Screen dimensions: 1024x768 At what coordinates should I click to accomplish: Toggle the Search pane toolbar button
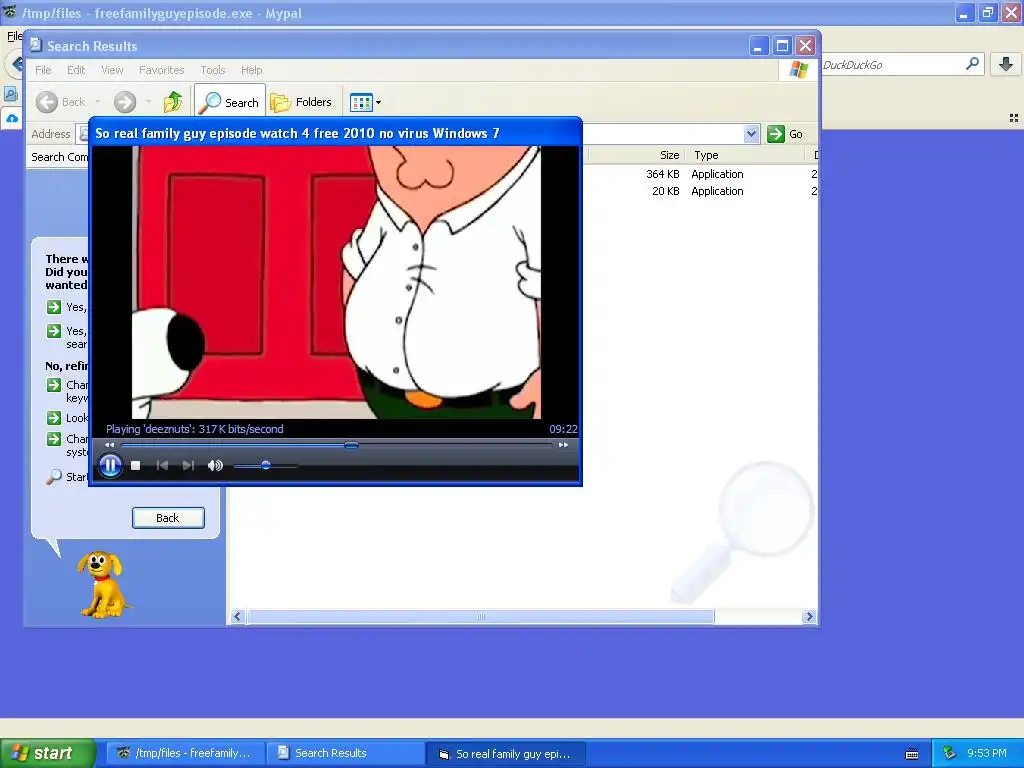[x=230, y=102]
